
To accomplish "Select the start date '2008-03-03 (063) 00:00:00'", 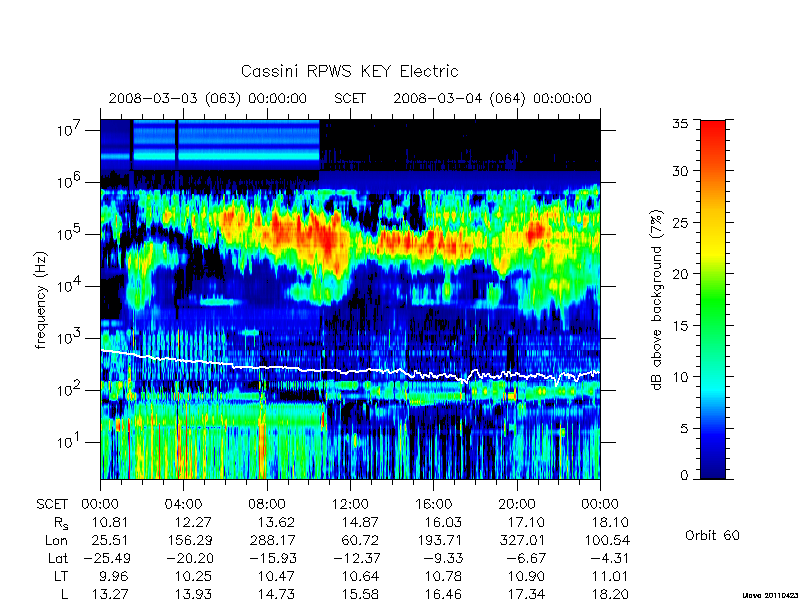I will point(208,98).
